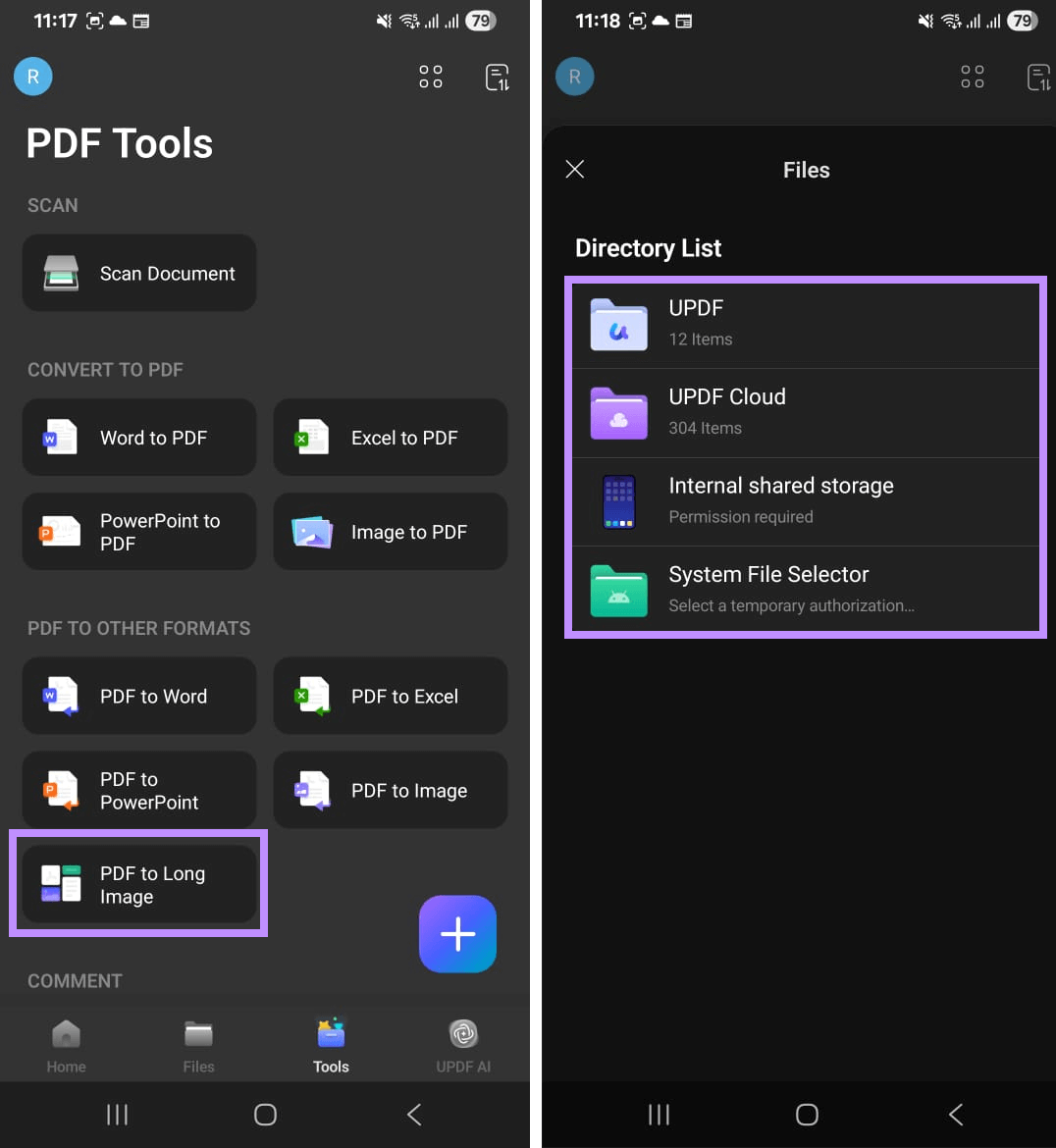Open Image to PDF converter

(x=391, y=532)
